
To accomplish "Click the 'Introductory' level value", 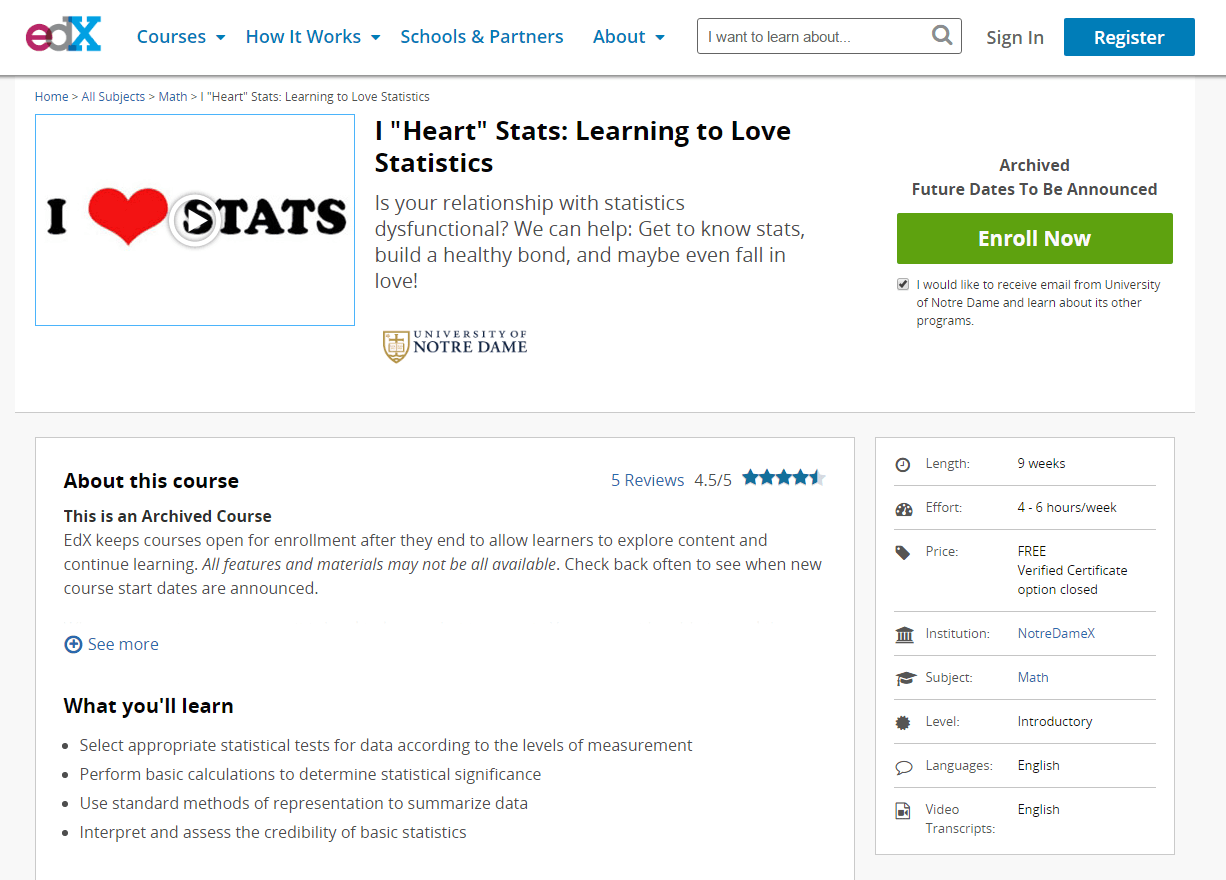I will pos(1055,722).
